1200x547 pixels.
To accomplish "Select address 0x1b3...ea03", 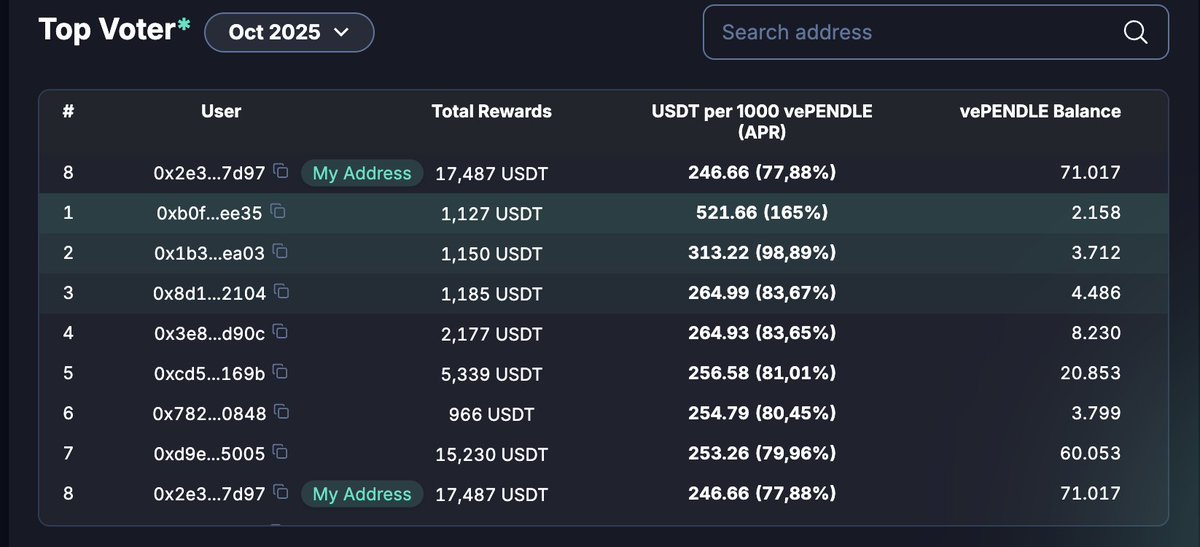I will pos(209,253).
